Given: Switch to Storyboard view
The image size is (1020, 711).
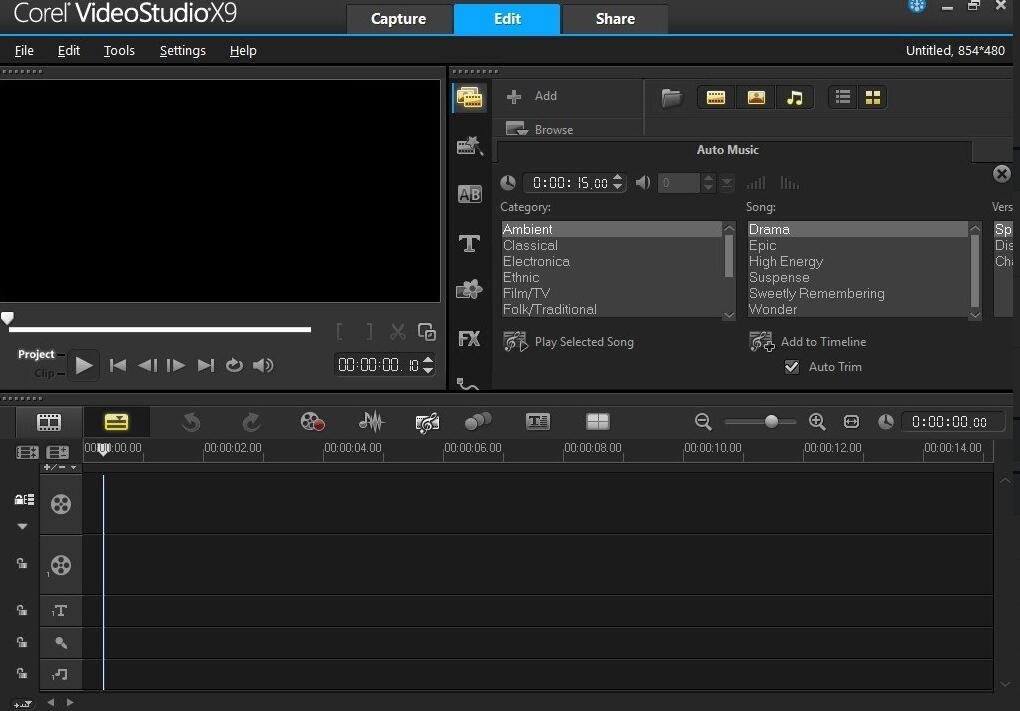Looking at the screenshot, I should (x=49, y=422).
